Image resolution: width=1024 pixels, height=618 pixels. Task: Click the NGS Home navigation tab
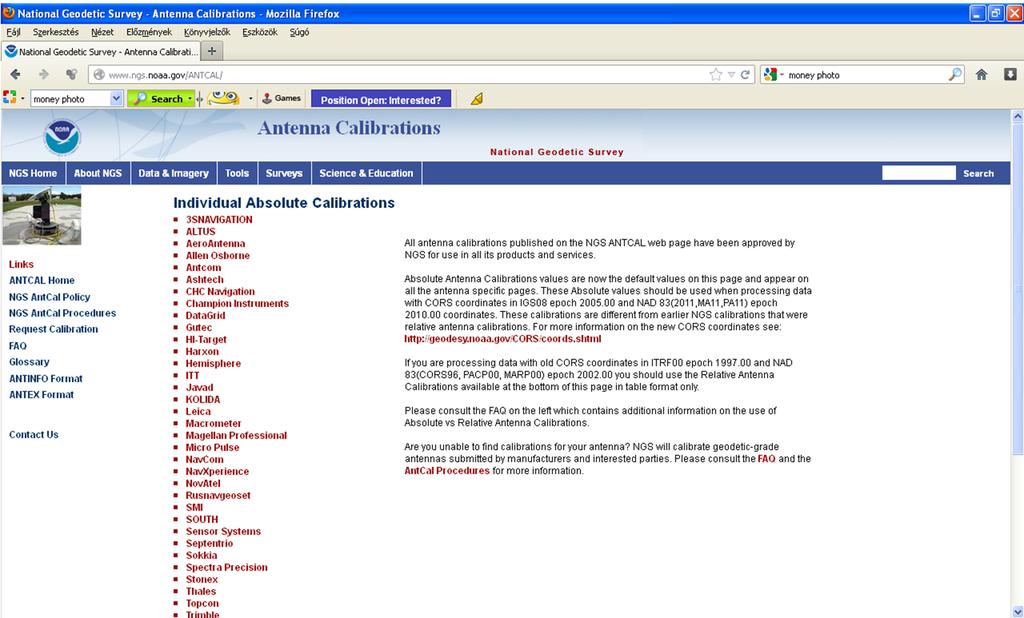[x=33, y=173]
